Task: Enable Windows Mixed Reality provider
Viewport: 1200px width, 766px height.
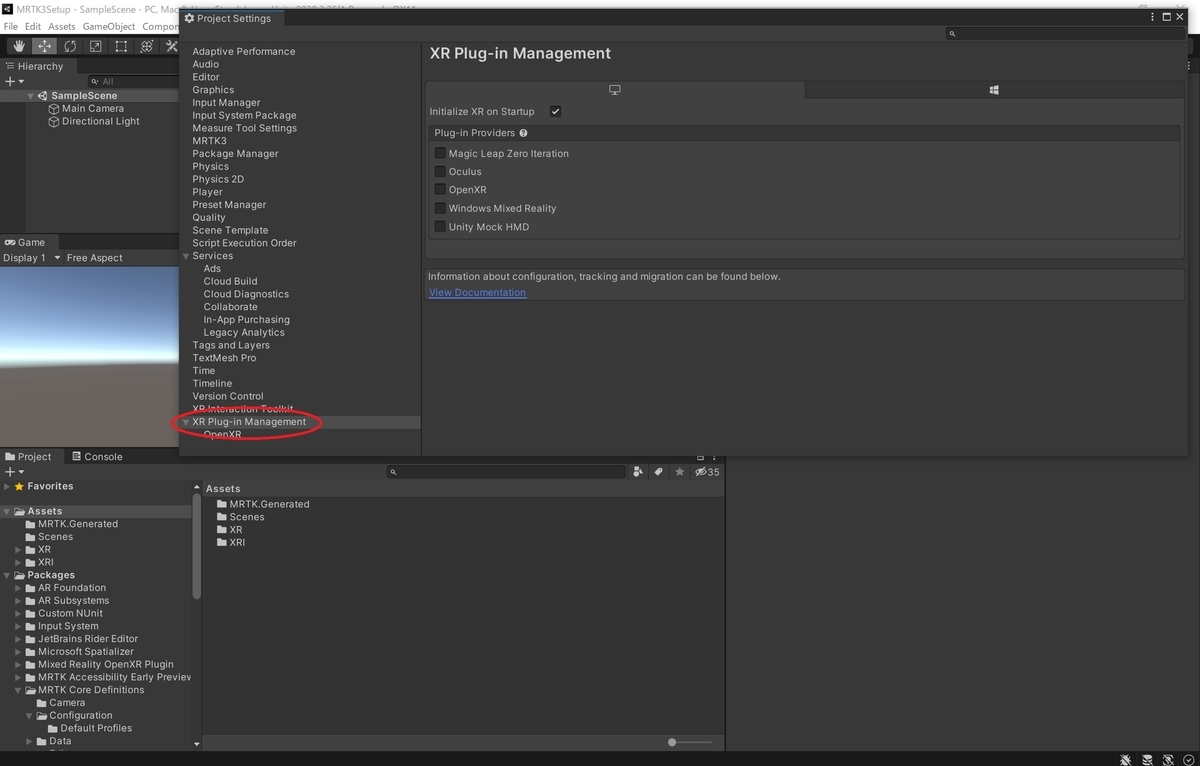Action: [440, 208]
